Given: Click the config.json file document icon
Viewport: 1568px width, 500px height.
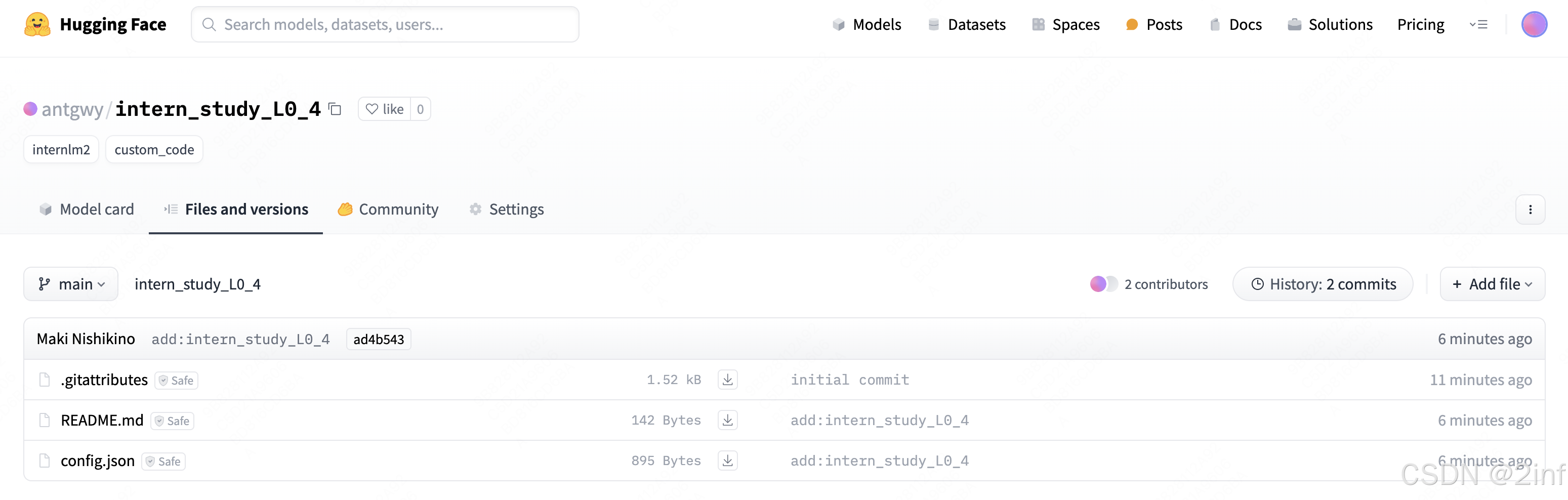Looking at the screenshot, I should click(x=45, y=461).
